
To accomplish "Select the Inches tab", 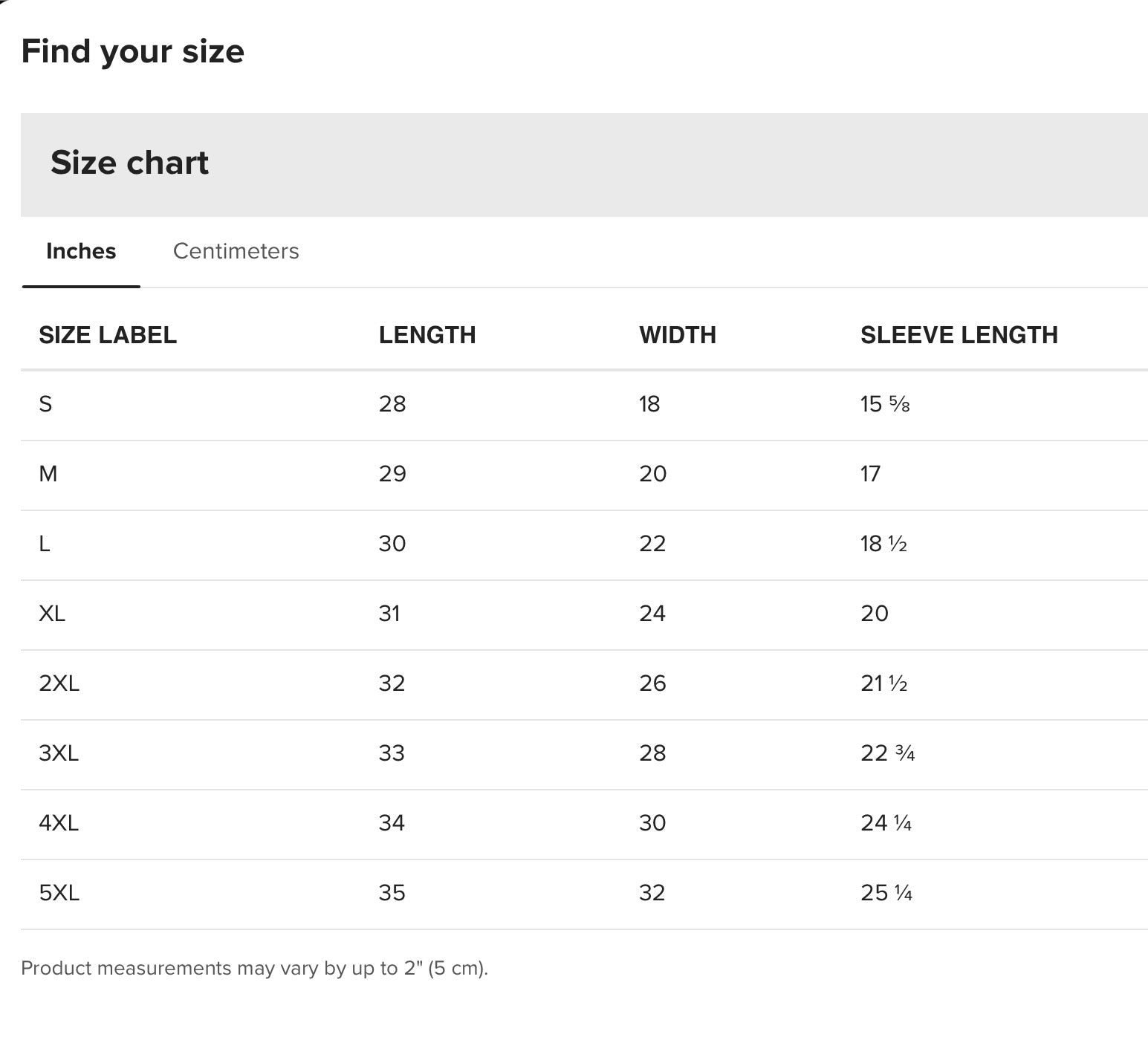I will coord(81,251).
